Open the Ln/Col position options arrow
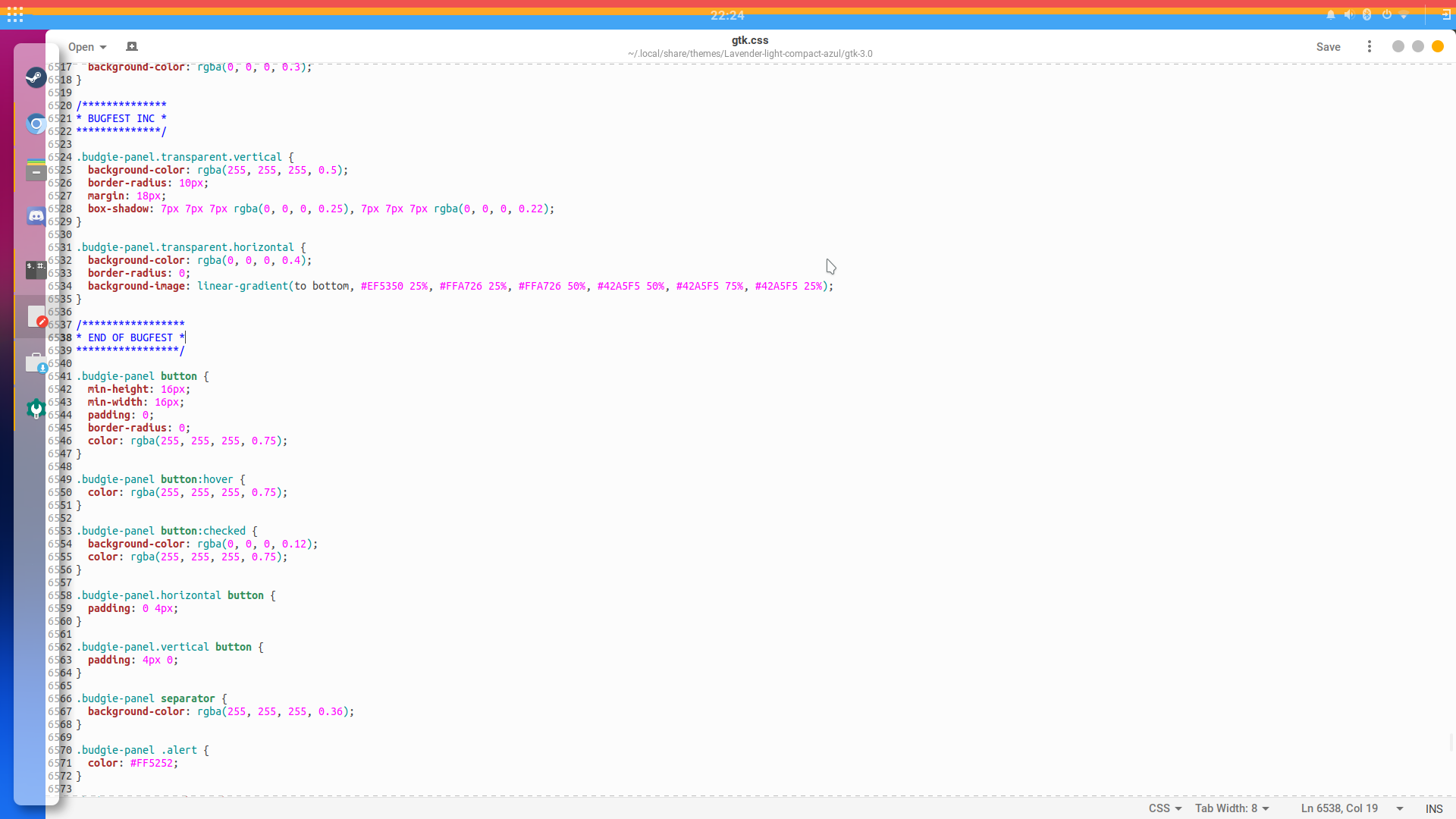This screenshot has width=1456, height=819. pyautogui.click(x=1399, y=808)
